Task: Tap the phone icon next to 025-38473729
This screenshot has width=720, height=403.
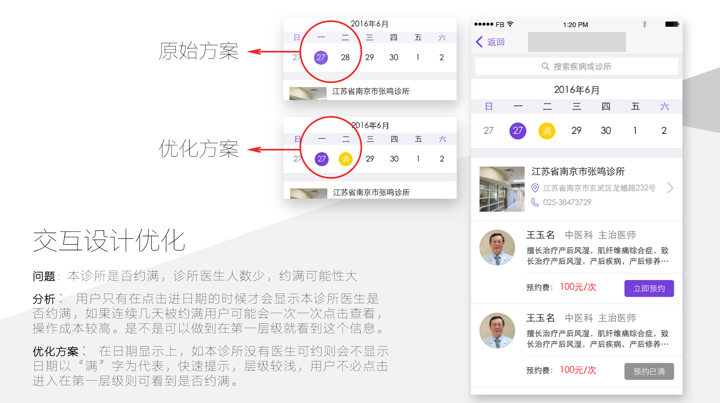Action: 535,202
